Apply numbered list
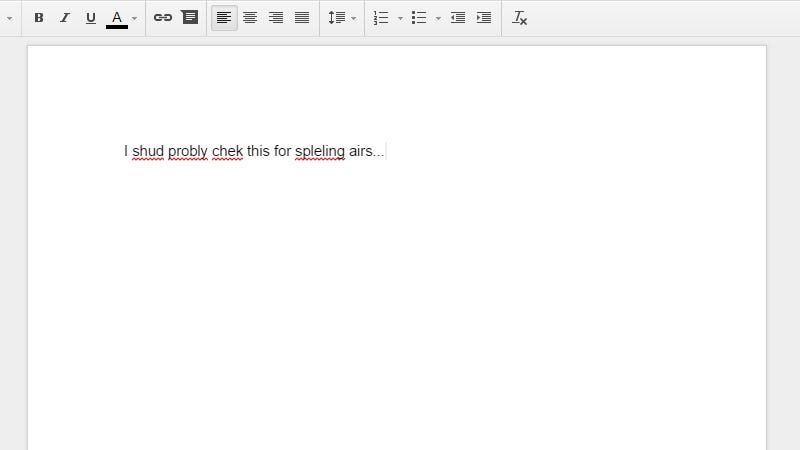The image size is (800, 450). 381,18
